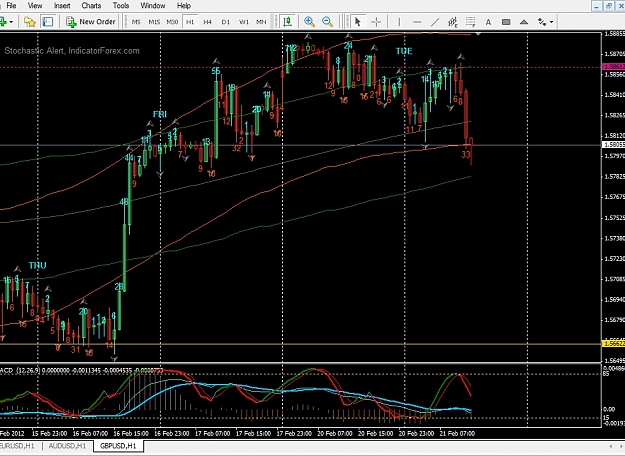Click the chart tabs scroll-right arrow
Screen dimensions: 625x456
(619, 446)
